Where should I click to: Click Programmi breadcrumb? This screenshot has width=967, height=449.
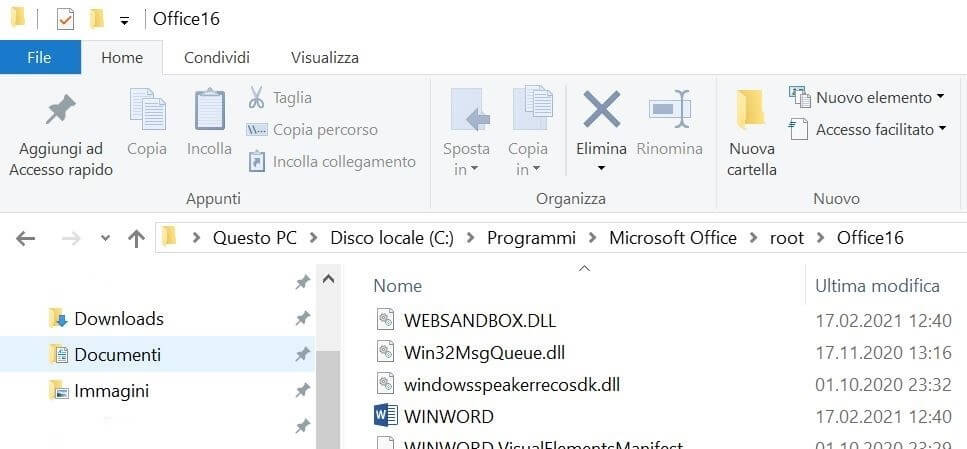click(532, 238)
